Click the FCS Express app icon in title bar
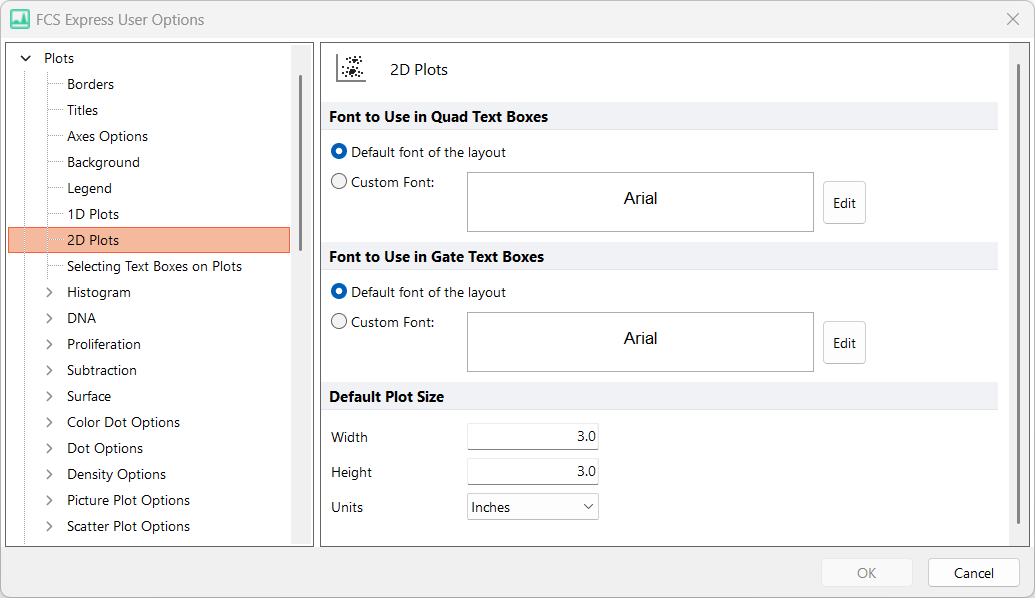1035x598 pixels. point(20,19)
